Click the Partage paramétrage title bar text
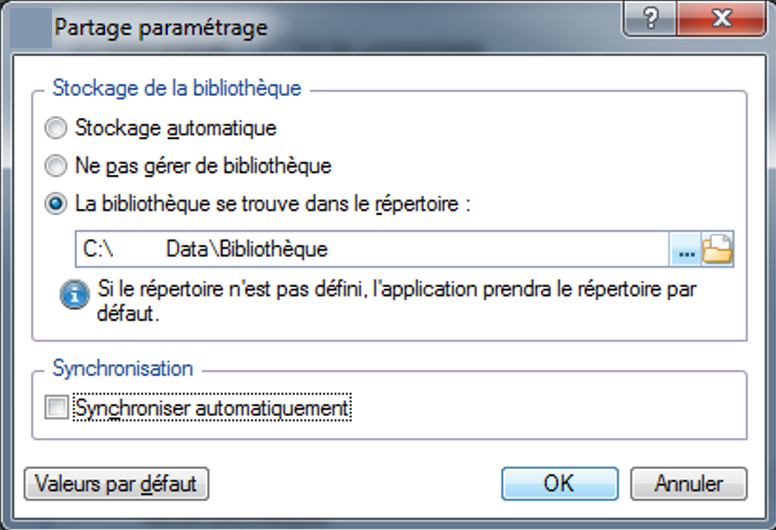 pos(161,28)
